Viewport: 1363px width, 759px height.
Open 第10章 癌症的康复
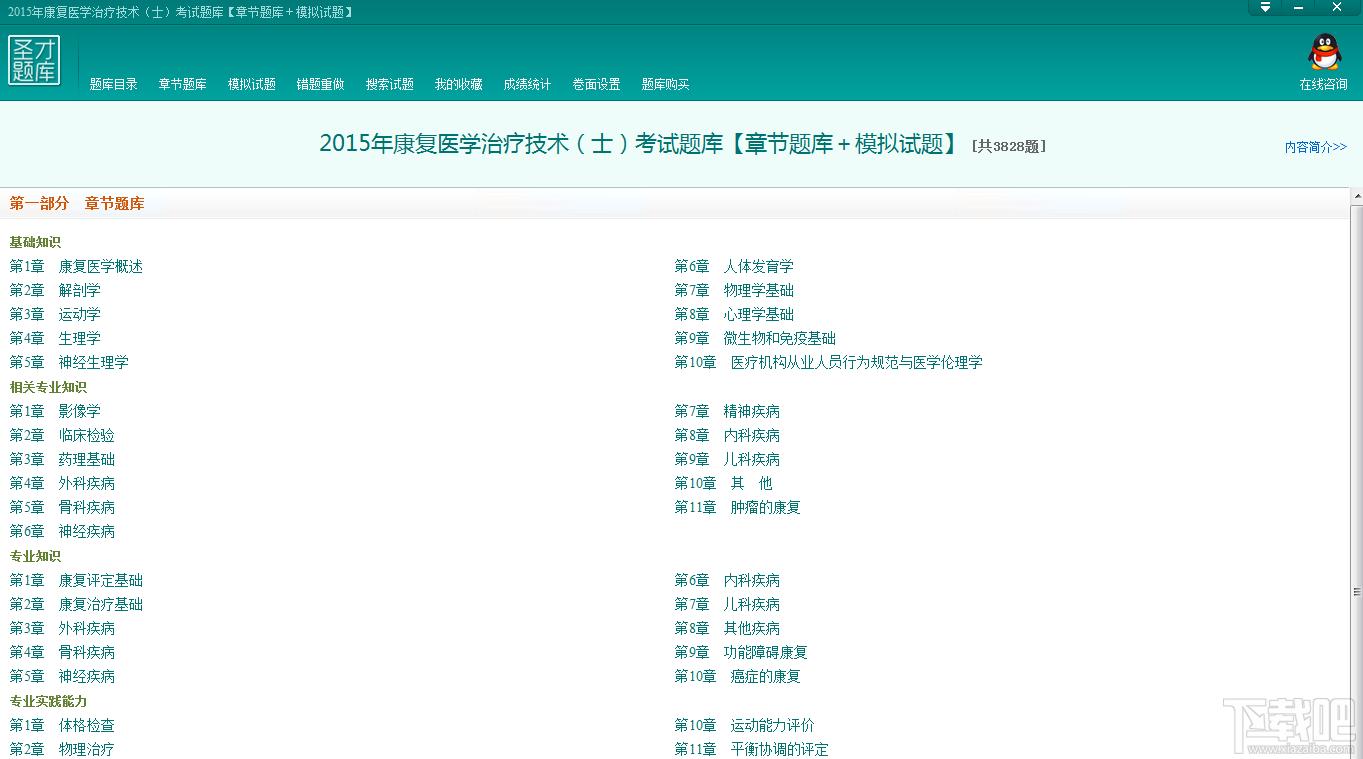tap(738, 676)
